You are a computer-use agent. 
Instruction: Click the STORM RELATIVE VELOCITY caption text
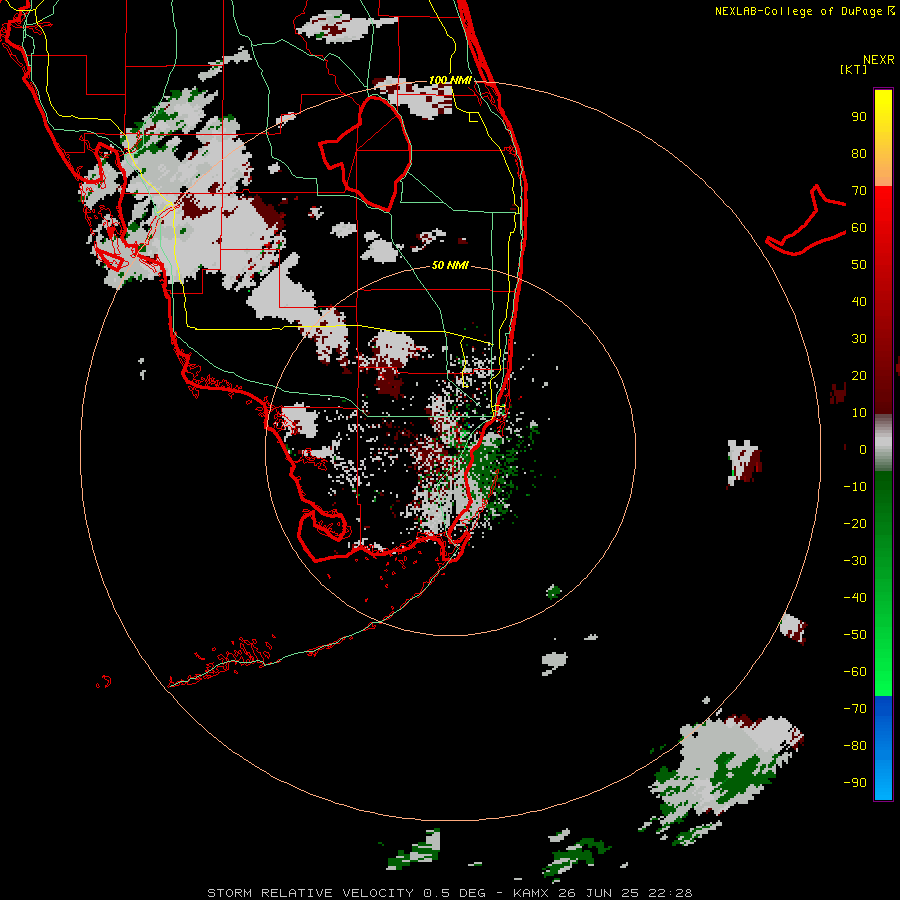(310, 893)
